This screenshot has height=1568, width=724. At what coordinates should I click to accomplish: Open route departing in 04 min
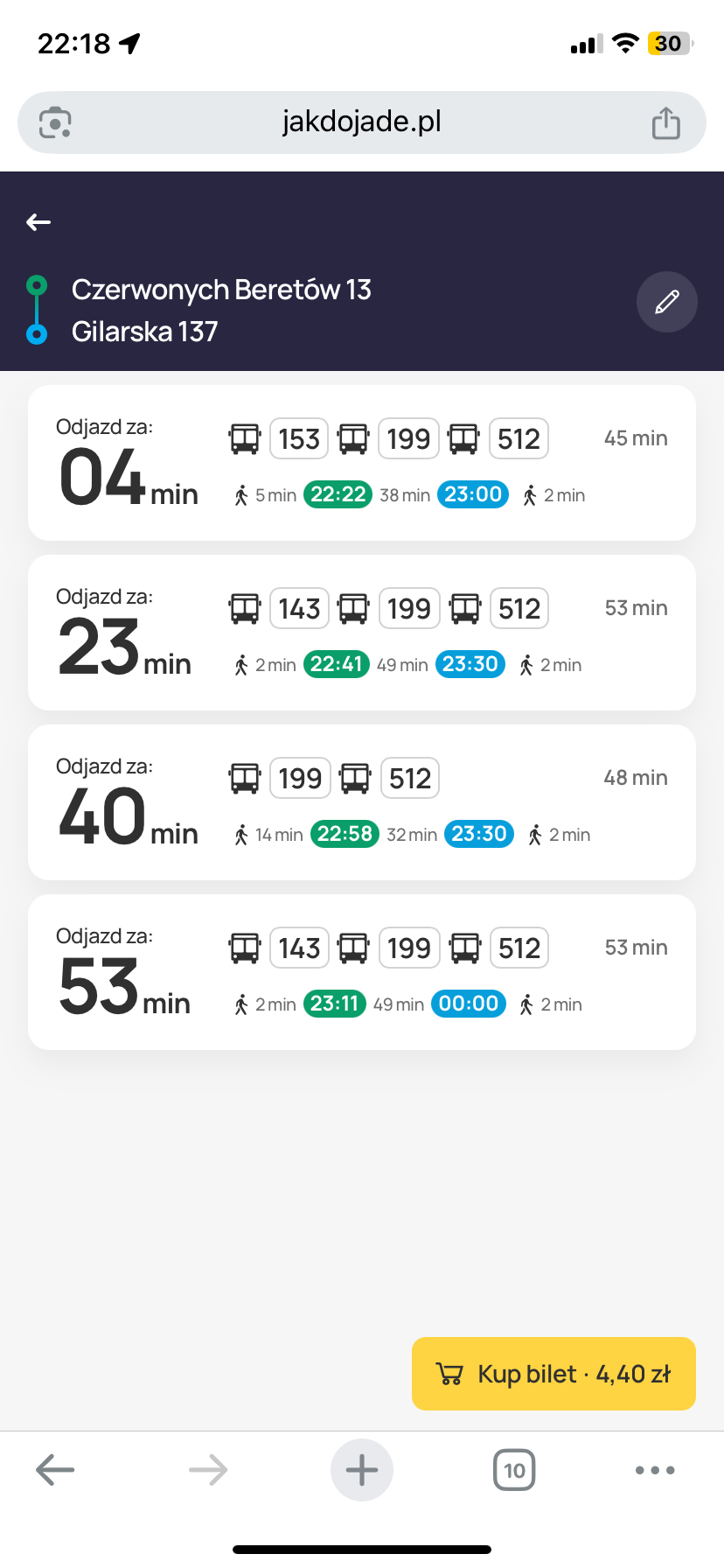(x=362, y=463)
